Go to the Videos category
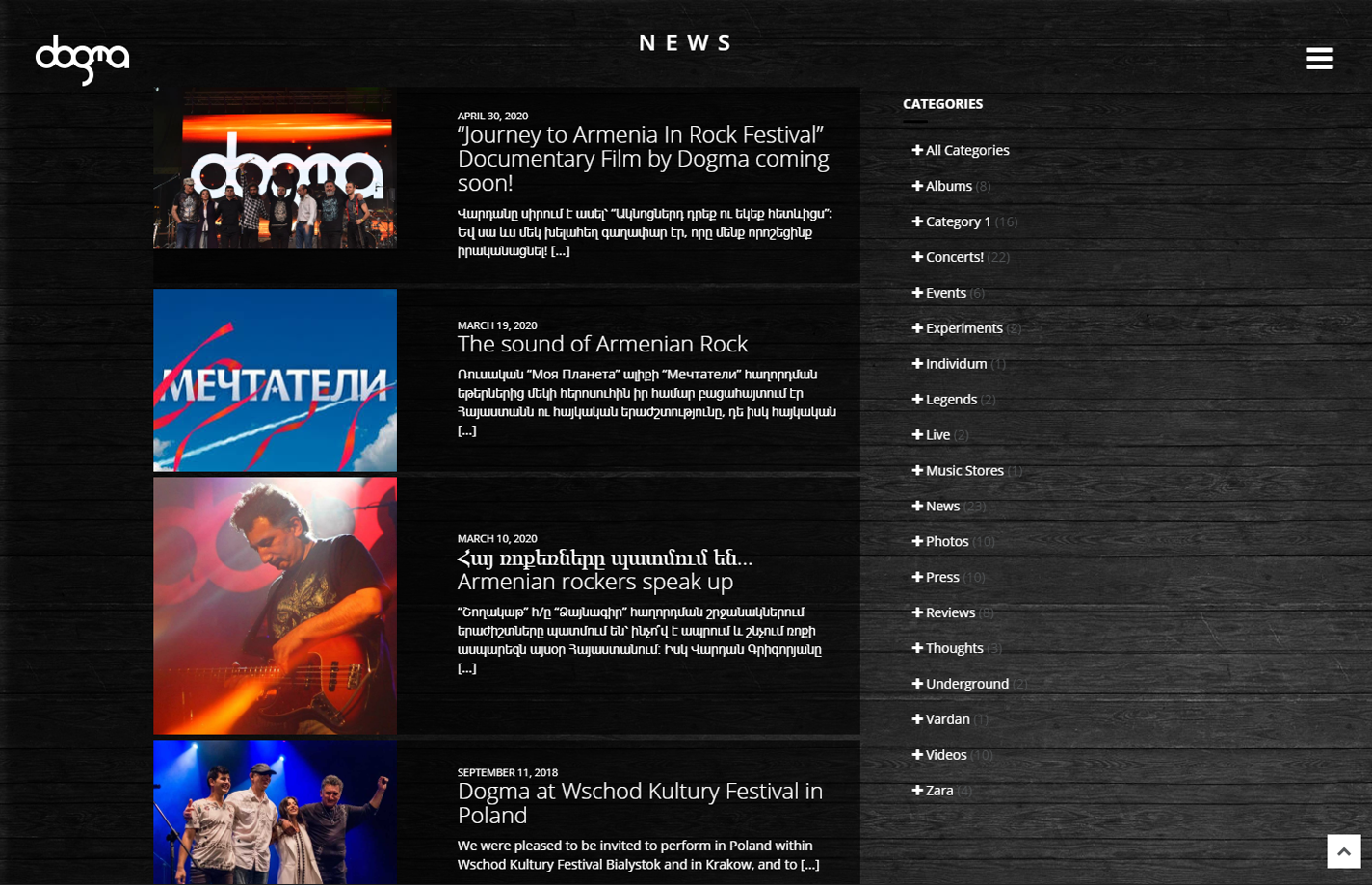This screenshot has height=885, width=1372. (x=946, y=756)
